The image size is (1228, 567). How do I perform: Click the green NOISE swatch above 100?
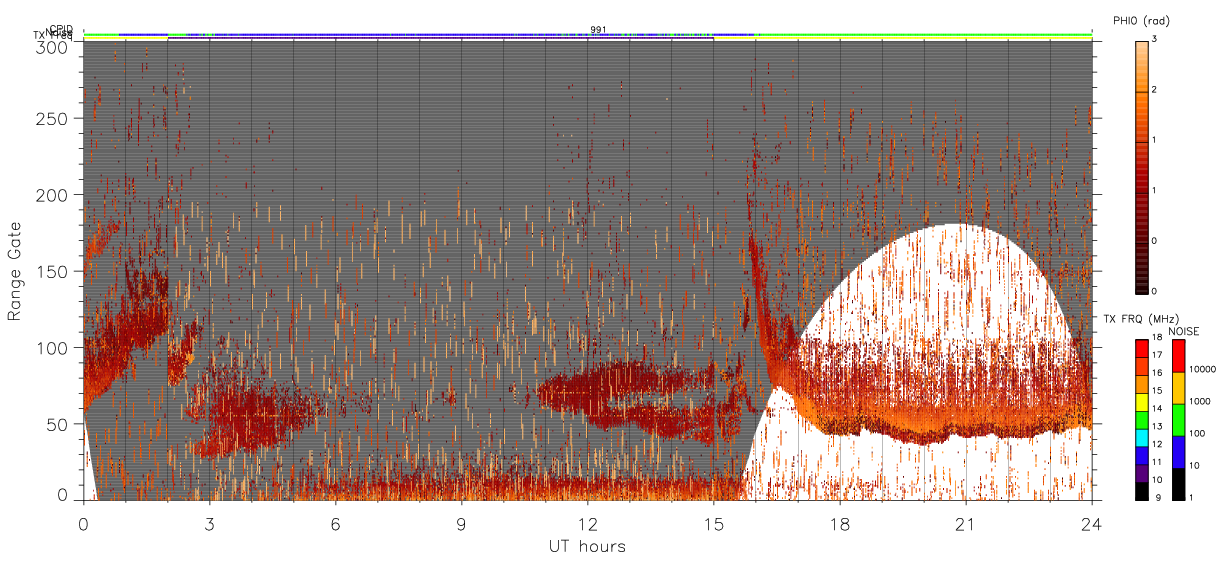(1180, 420)
